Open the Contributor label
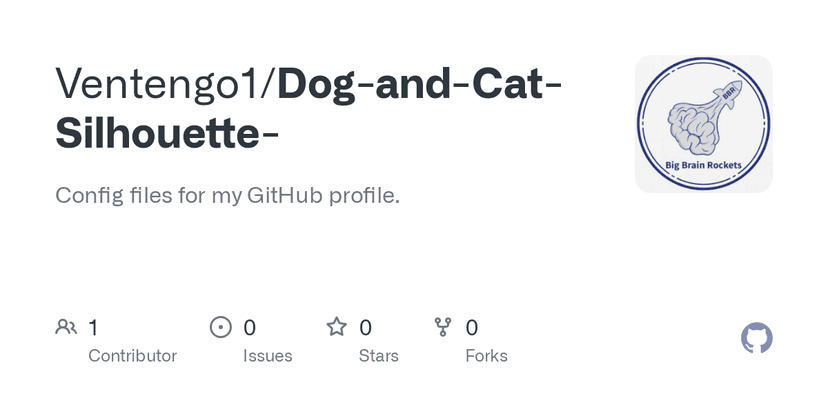The width and height of the screenshot is (828, 414). click(132, 356)
